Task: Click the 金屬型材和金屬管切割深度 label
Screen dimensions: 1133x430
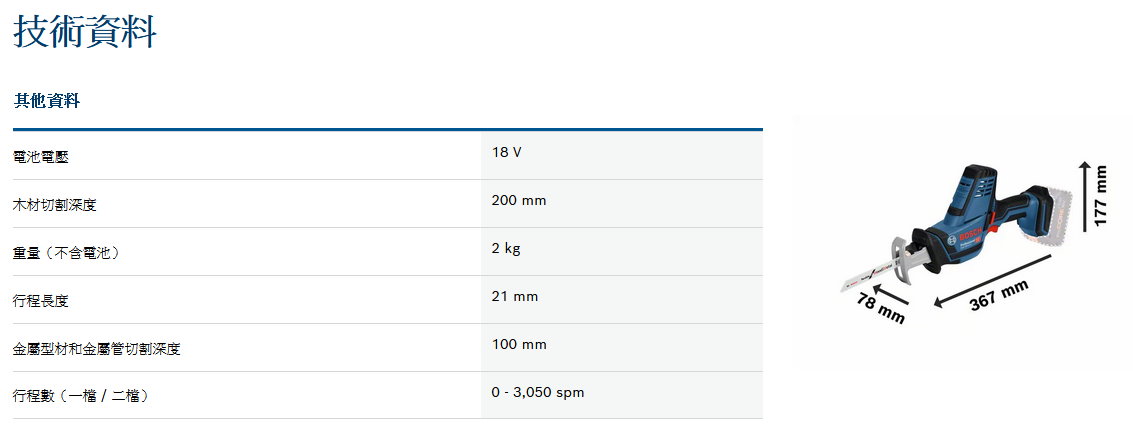Action: [97, 349]
